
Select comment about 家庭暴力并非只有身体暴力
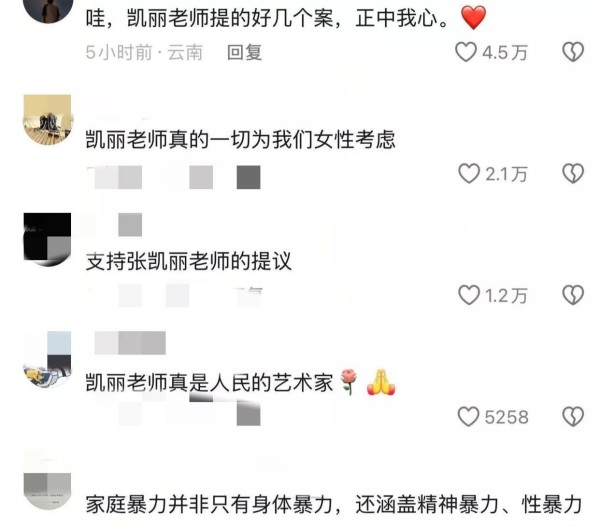334,504
